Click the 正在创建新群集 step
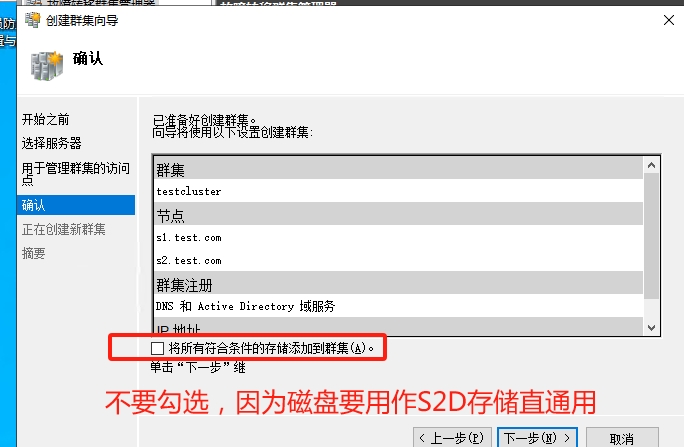Image resolution: width=684 pixels, height=447 pixels. pyautogui.click(x=64, y=229)
